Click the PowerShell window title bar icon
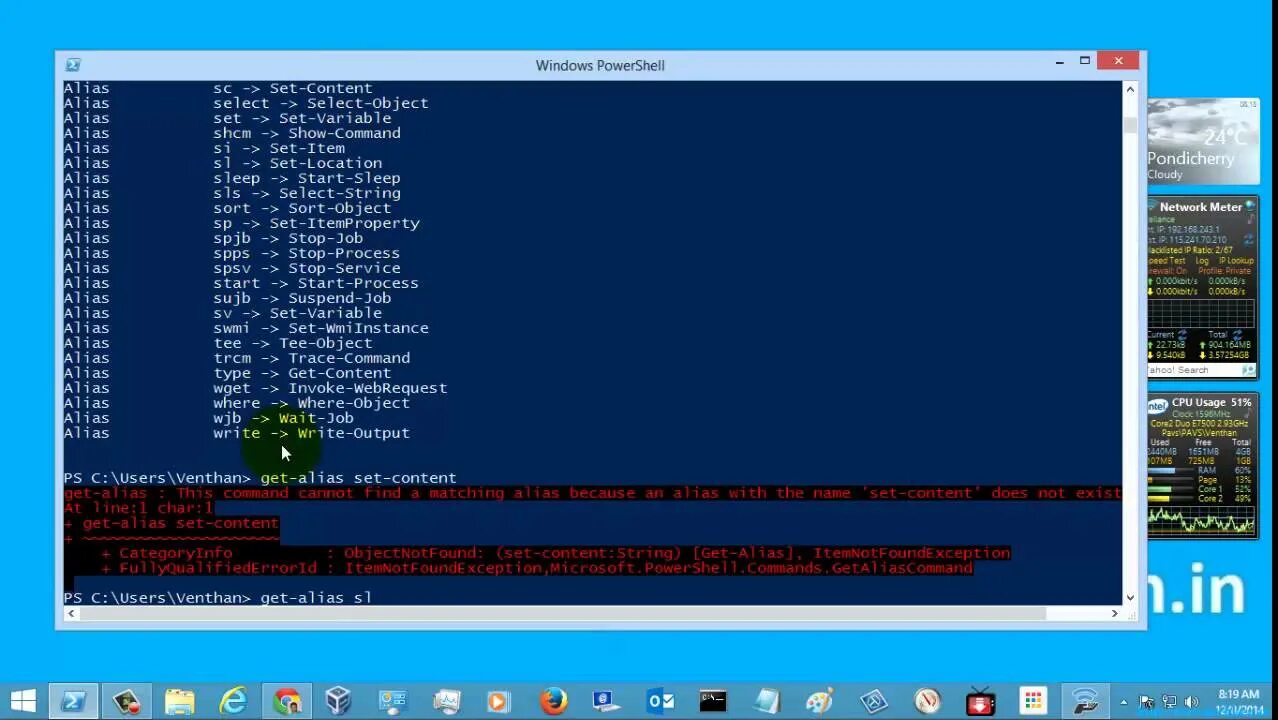1278x720 pixels. click(73, 65)
